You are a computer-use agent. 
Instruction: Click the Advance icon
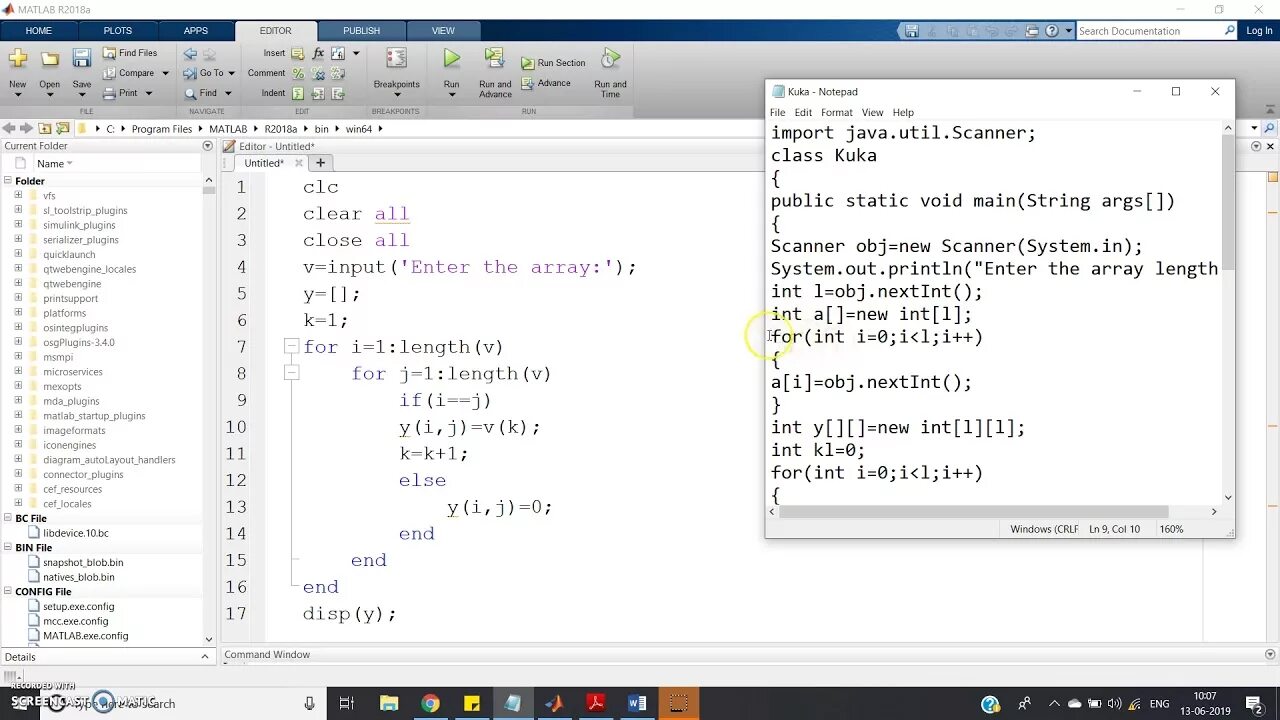pyautogui.click(x=528, y=84)
